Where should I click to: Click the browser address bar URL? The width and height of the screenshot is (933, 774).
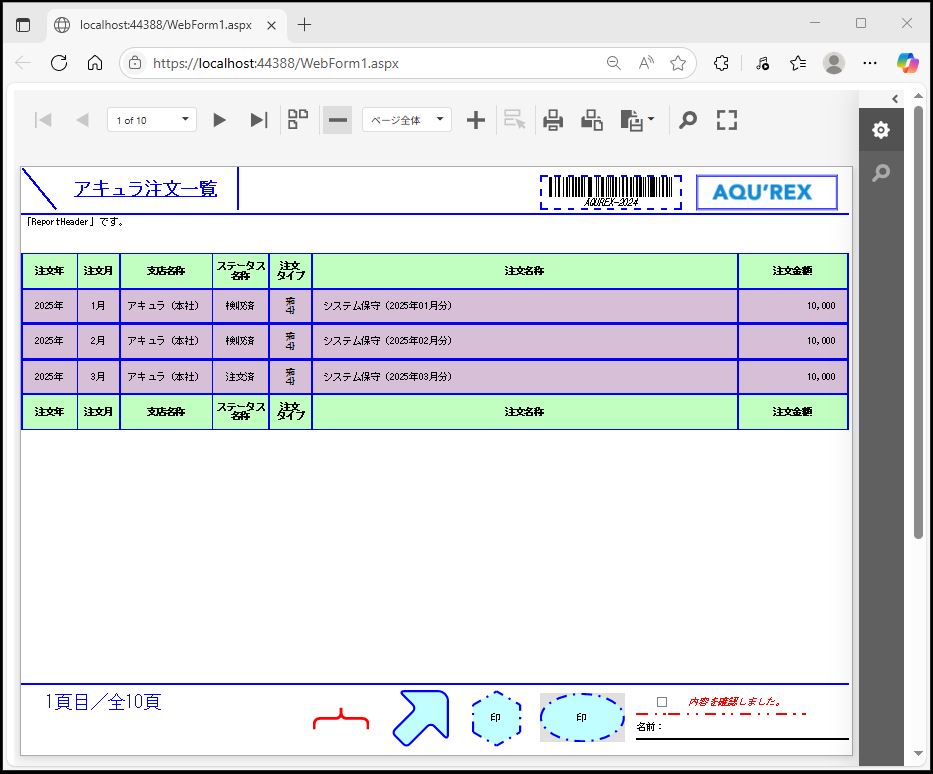tap(275, 63)
